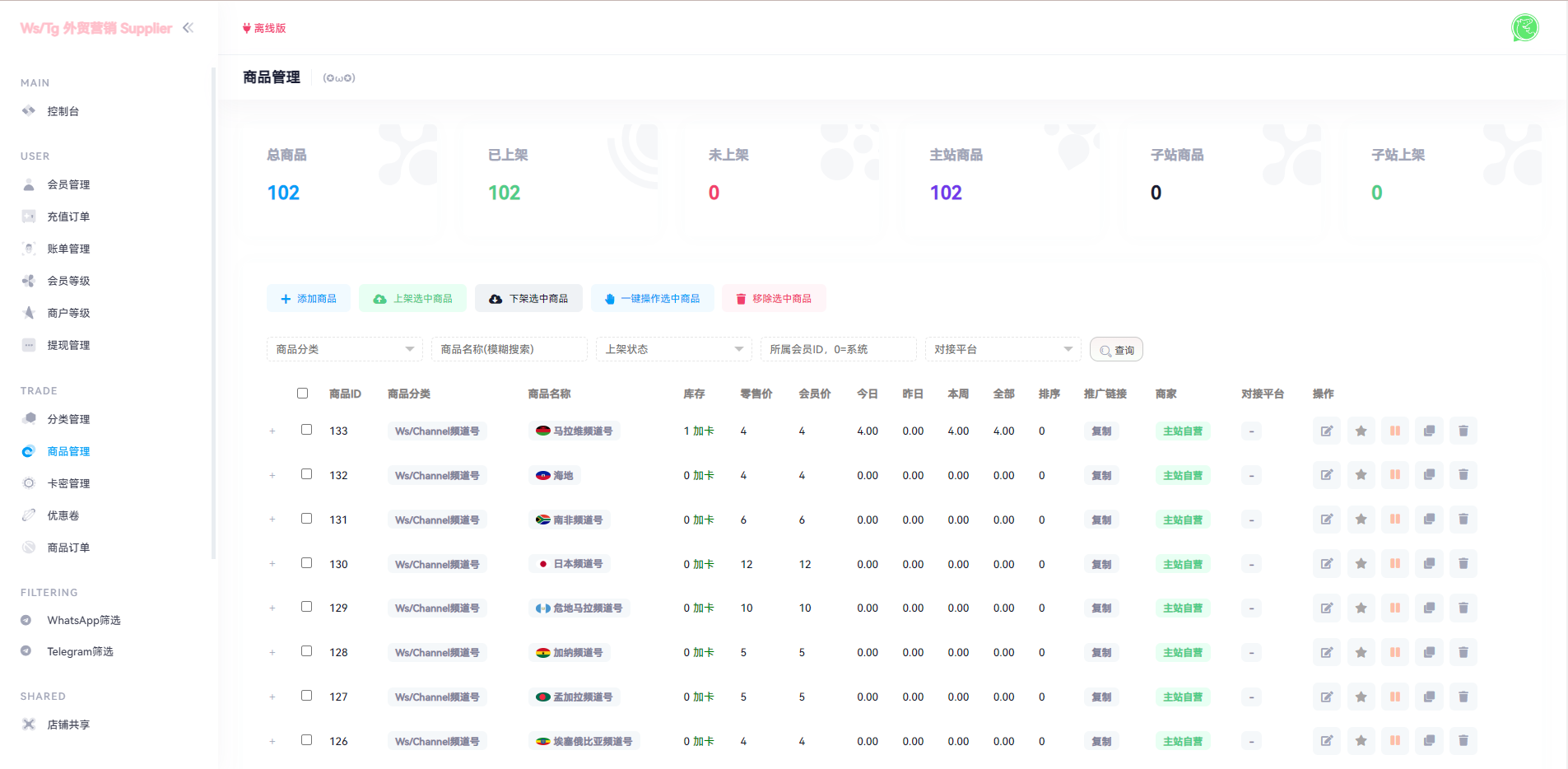The height and width of the screenshot is (769, 1568).
Task: Expand row 130 with the plus sign
Action: (x=272, y=564)
